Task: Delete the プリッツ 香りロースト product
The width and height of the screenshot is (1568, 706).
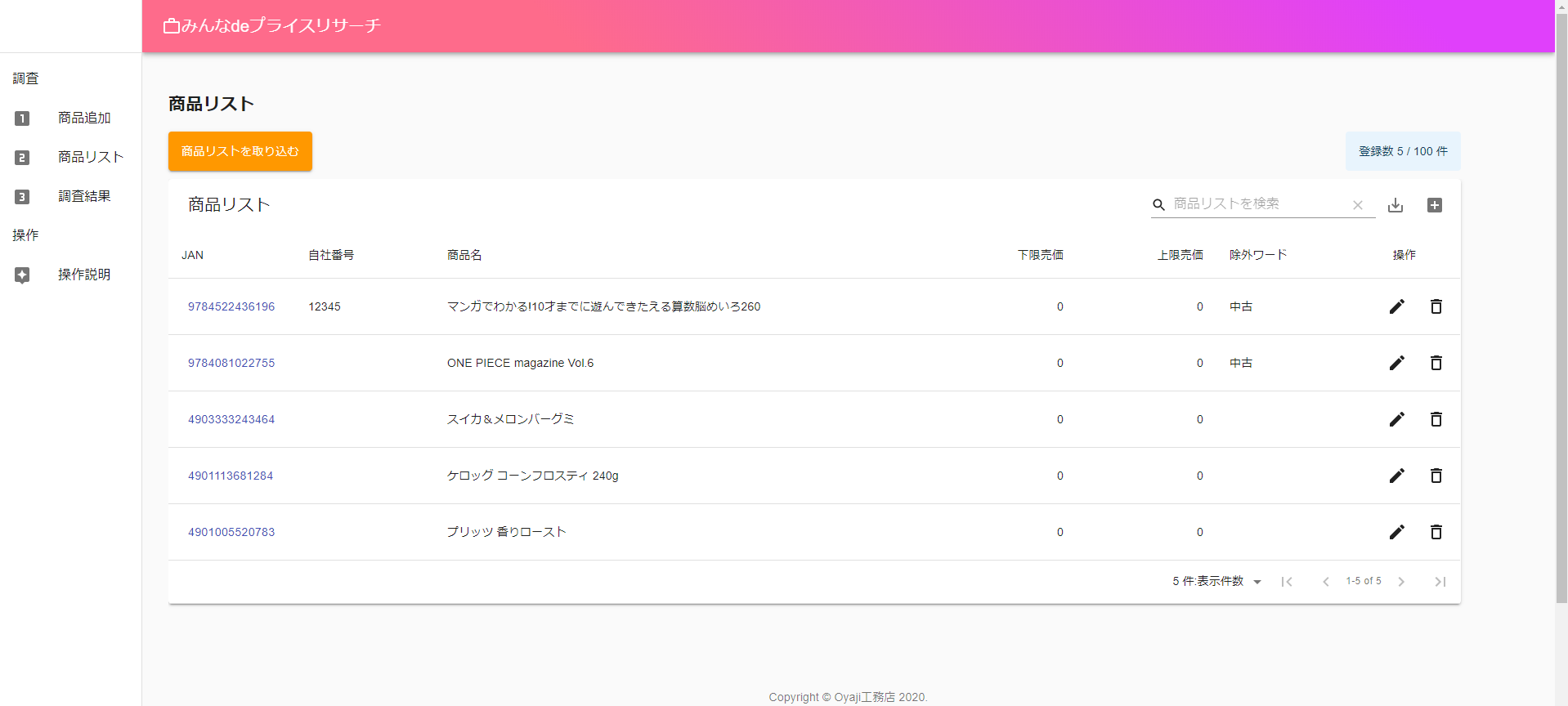Action: point(1436,532)
